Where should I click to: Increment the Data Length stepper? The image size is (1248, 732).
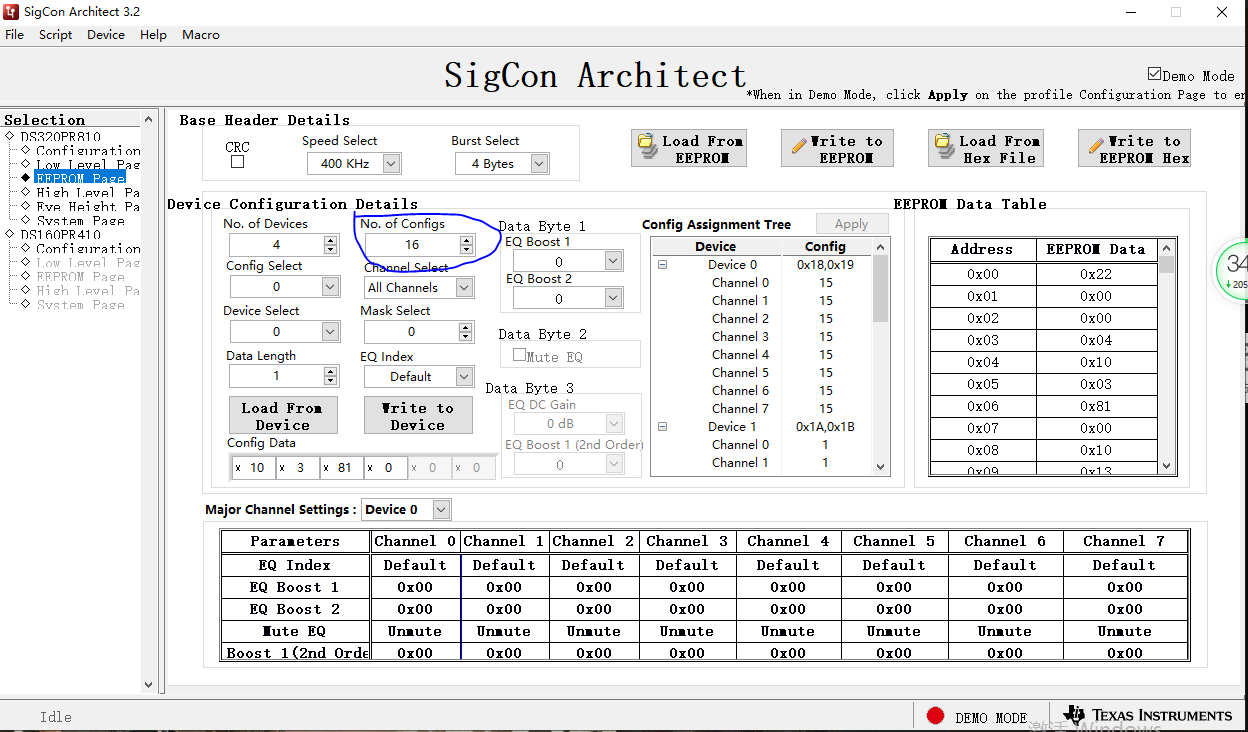(x=331, y=371)
